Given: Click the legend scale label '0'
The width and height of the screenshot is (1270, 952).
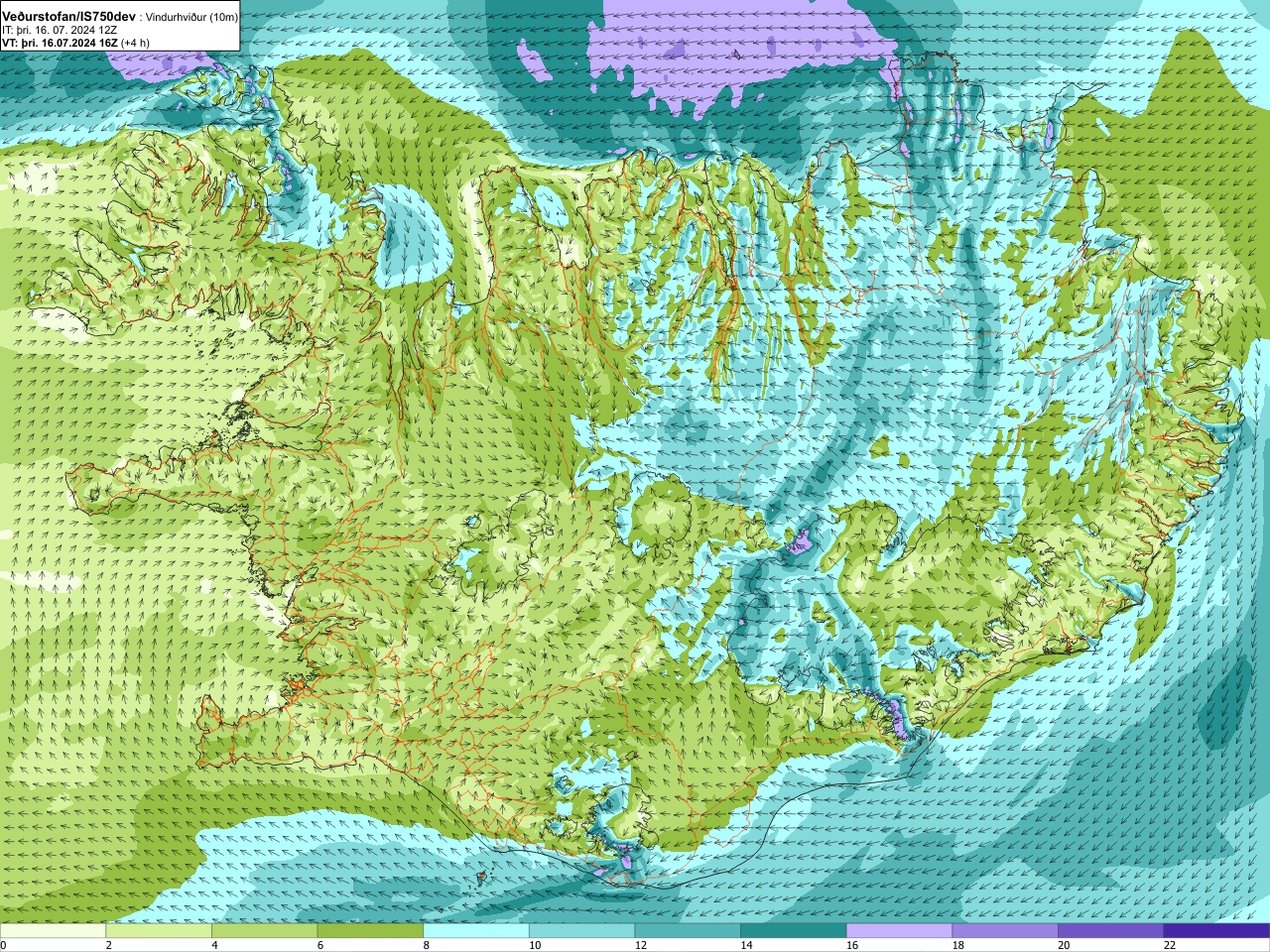Looking at the screenshot, I should (3, 945).
